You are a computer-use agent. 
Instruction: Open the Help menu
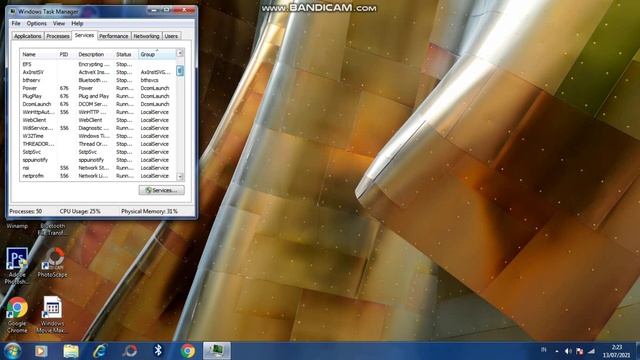tap(77, 24)
